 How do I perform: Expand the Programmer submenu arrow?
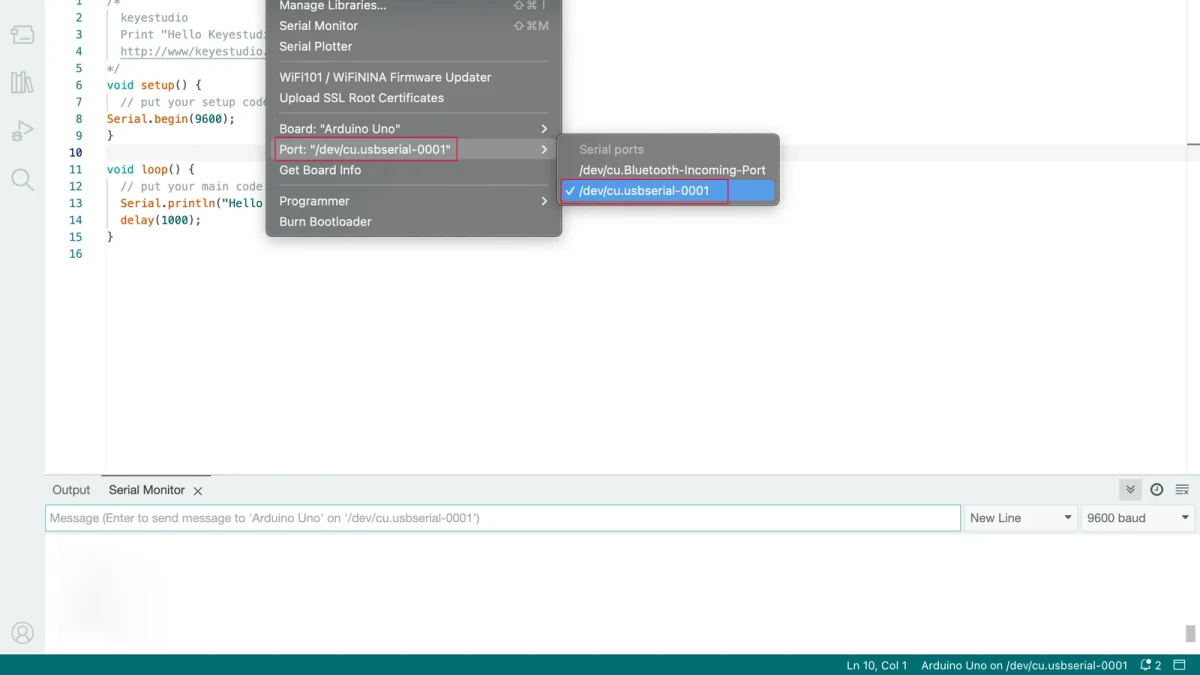pyautogui.click(x=544, y=201)
